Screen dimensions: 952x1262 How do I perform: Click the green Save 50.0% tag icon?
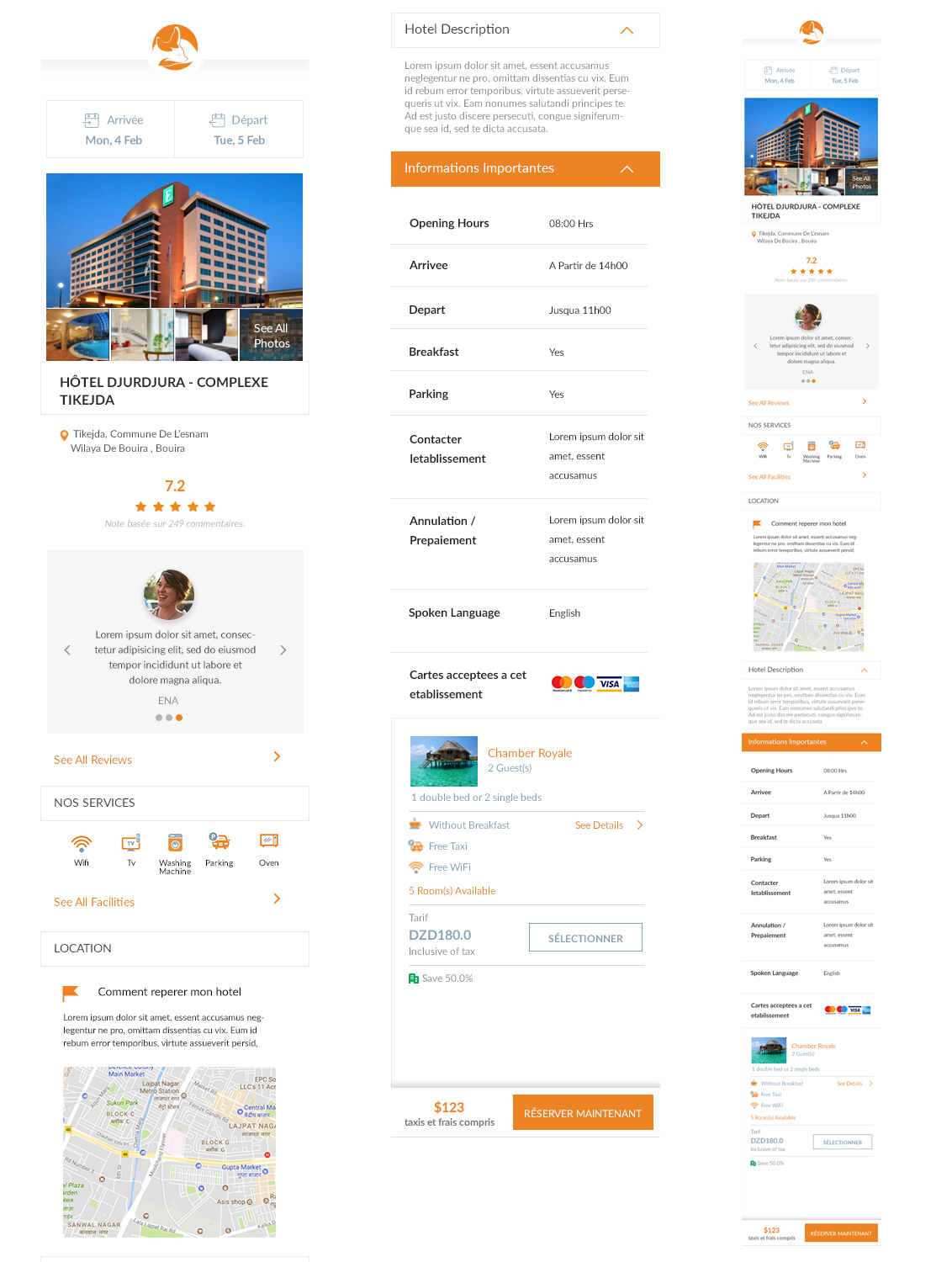pos(414,978)
